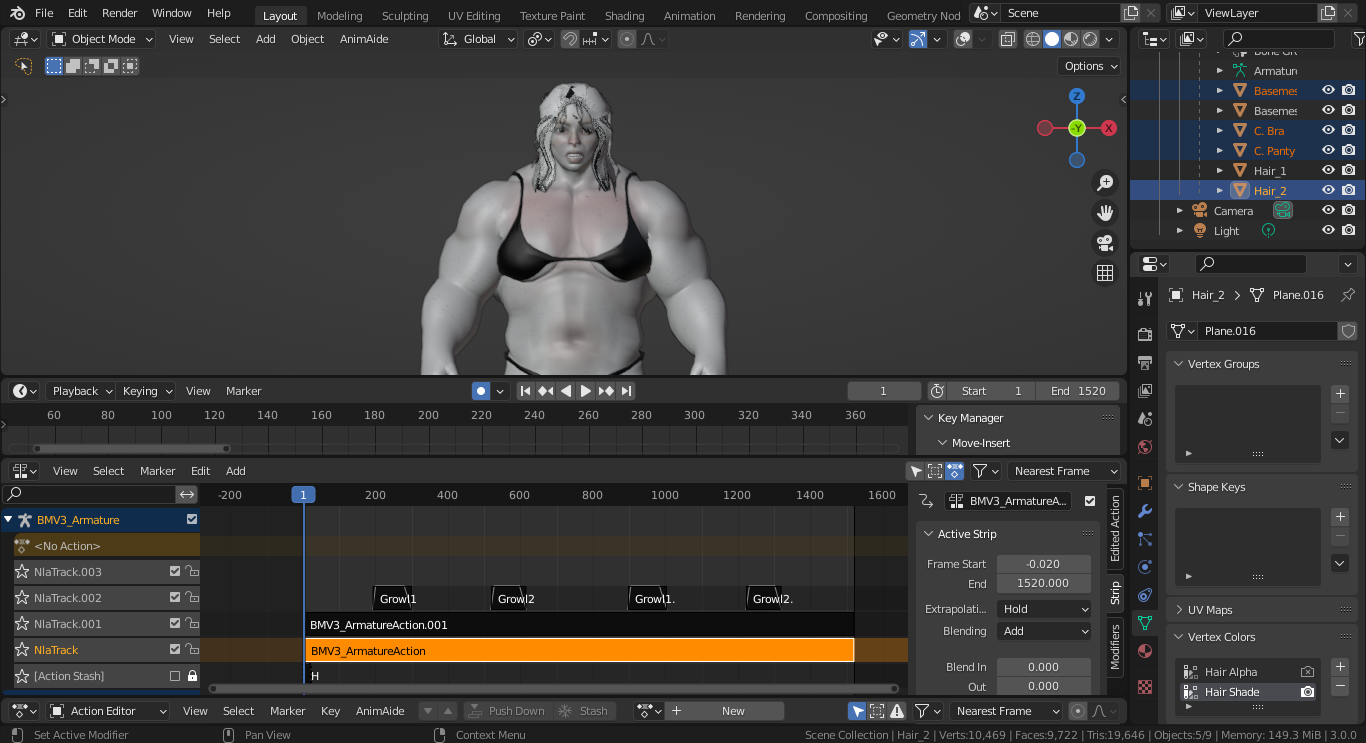1366x743 pixels.
Task: Open the Render menu
Action: point(118,13)
